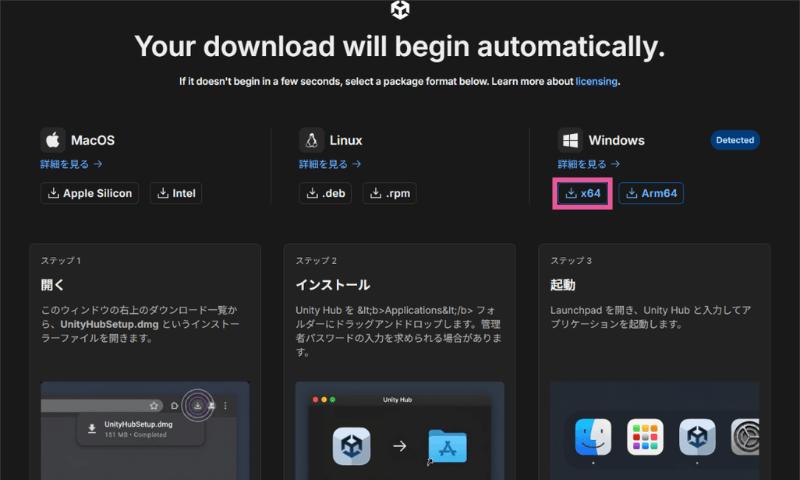Click the Windows section title
This screenshot has width=800, height=480.
(x=616, y=140)
